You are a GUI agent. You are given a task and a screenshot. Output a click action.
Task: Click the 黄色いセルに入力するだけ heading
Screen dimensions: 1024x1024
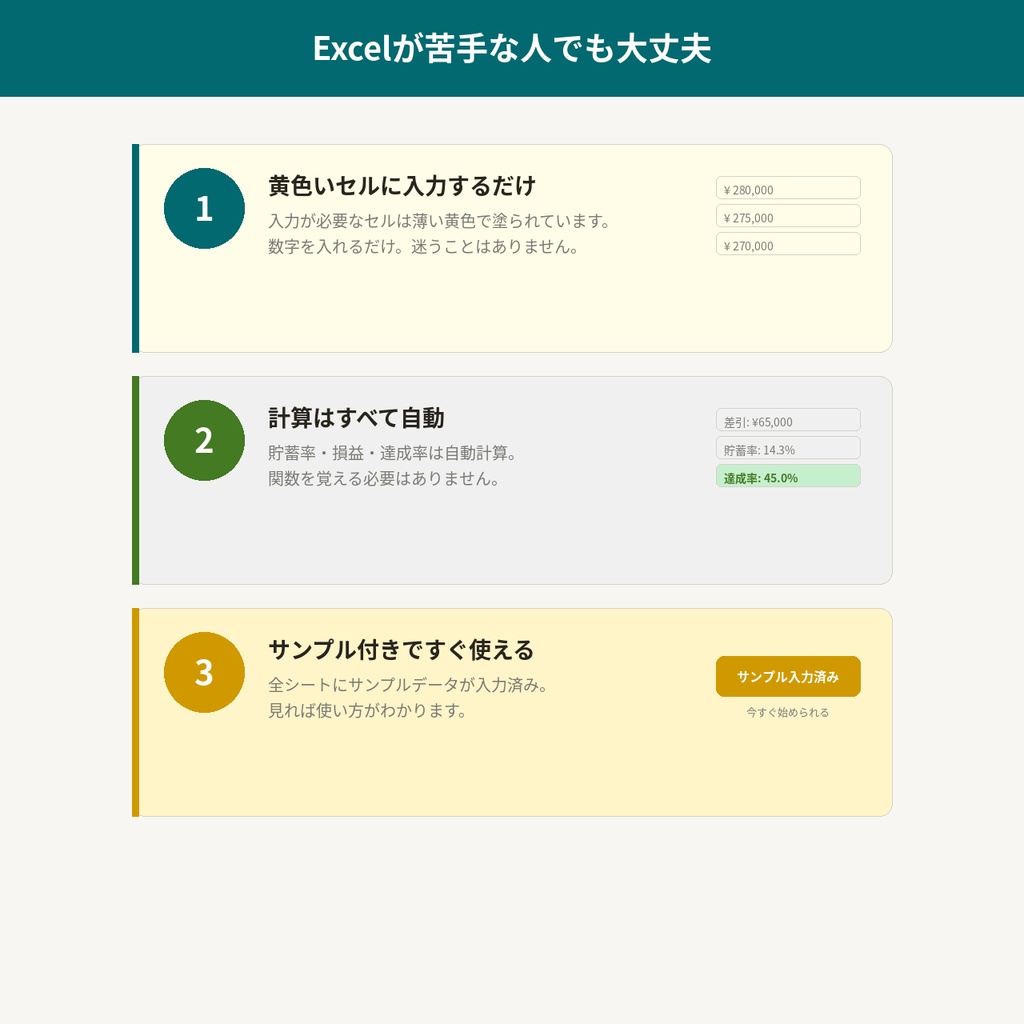coord(402,185)
